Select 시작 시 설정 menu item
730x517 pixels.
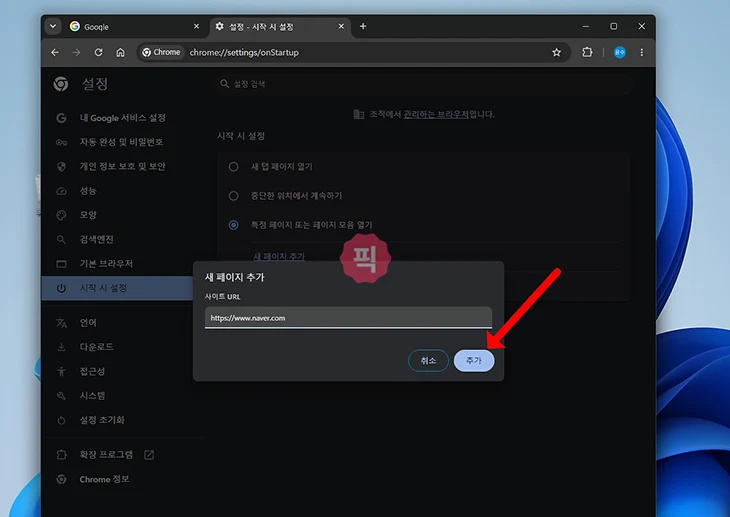click(117, 288)
